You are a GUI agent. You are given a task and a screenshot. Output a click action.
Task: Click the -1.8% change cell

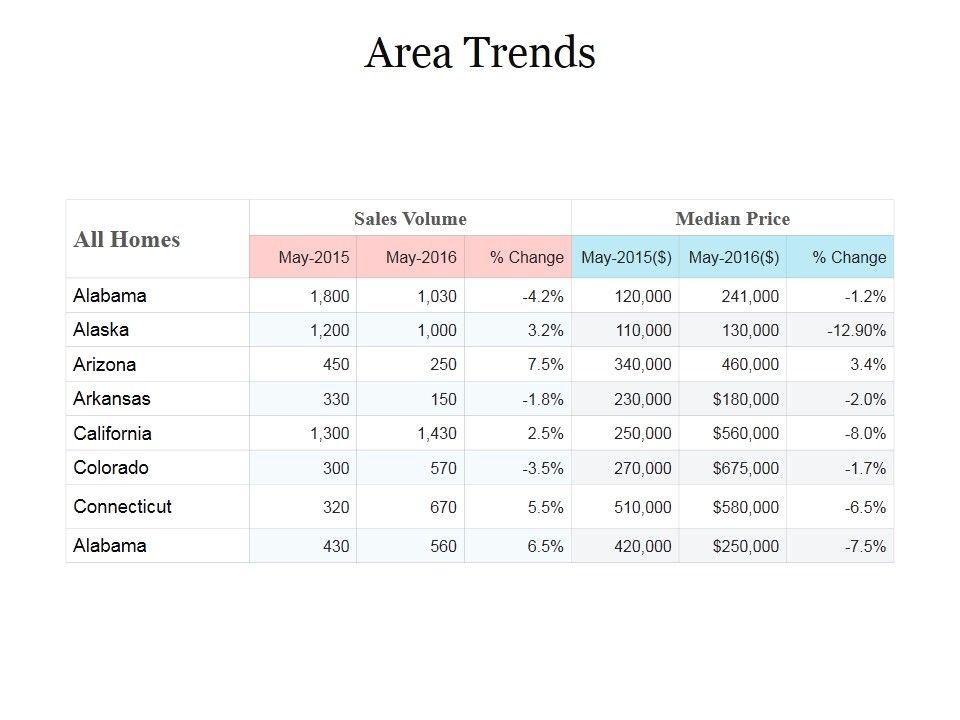coord(518,399)
